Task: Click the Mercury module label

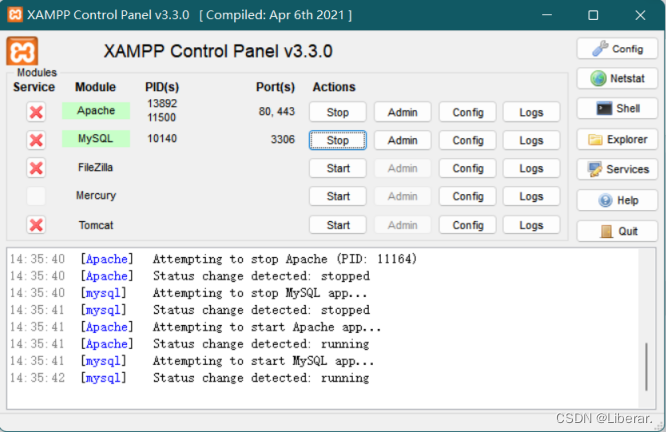Action: click(x=96, y=196)
